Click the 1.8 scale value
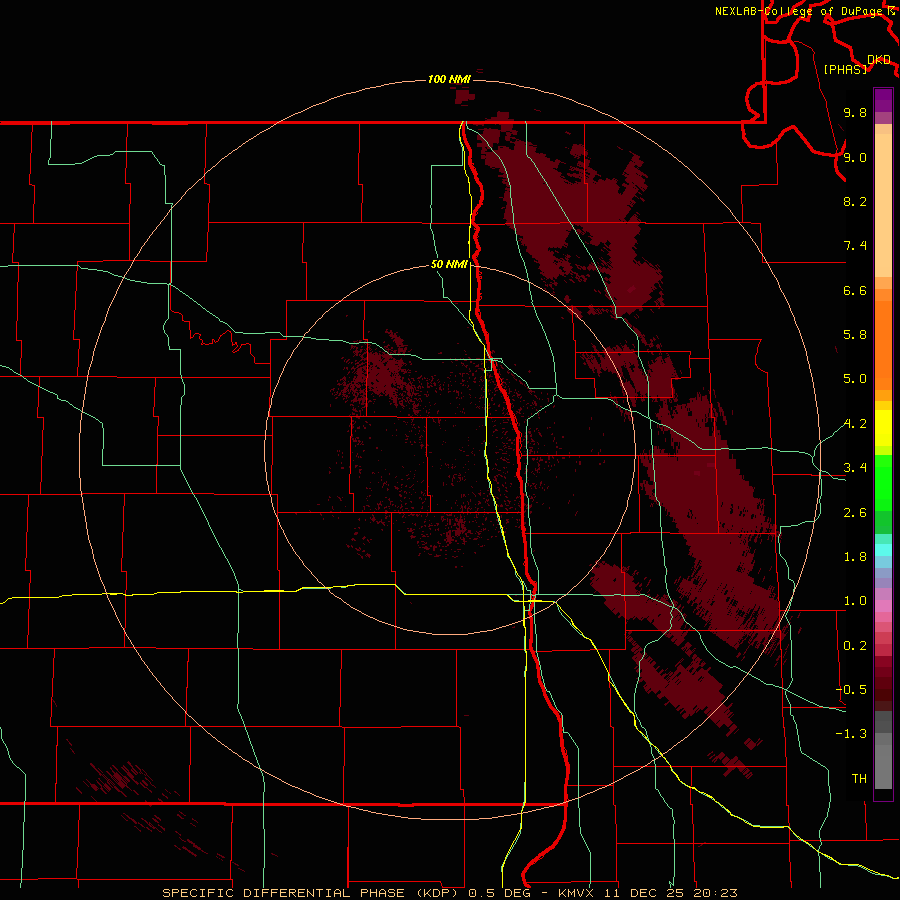This screenshot has height=900, width=900. [855, 557]
